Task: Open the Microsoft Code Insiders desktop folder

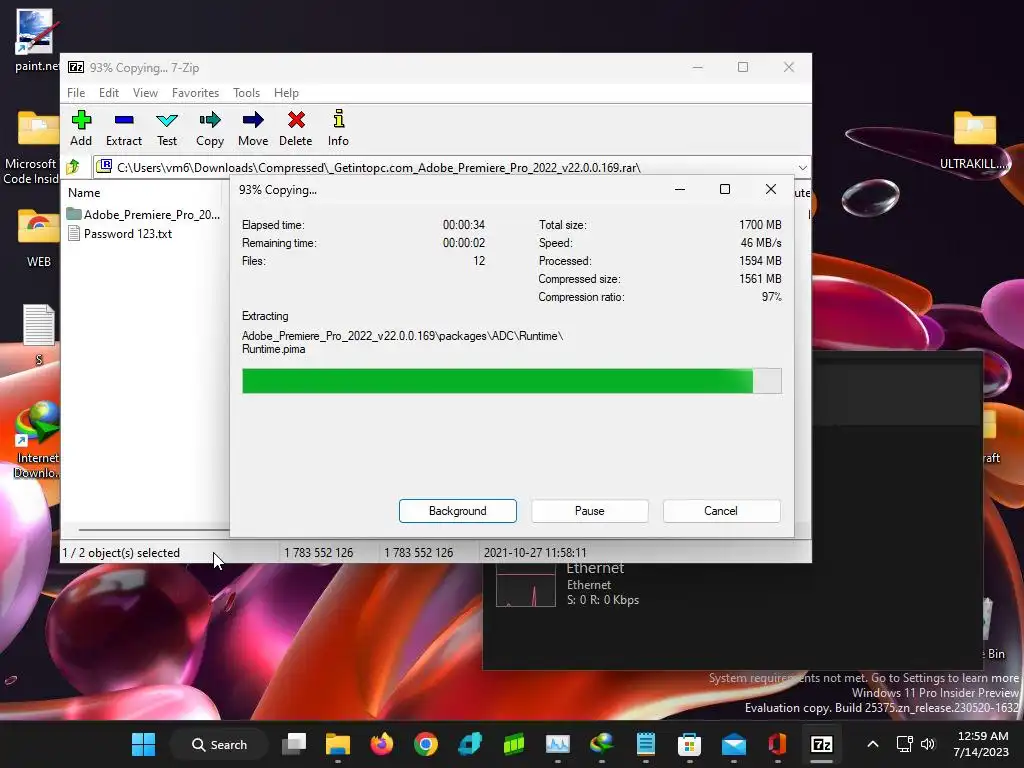Action: (x=33, y=147)
